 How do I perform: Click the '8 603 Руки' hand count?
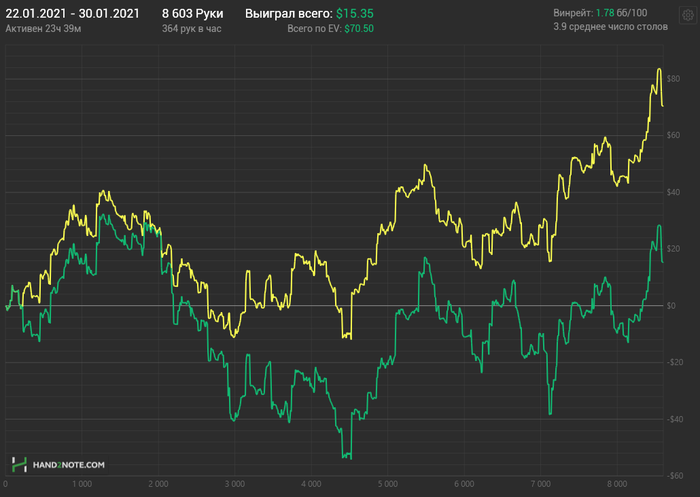pos(192,14)
